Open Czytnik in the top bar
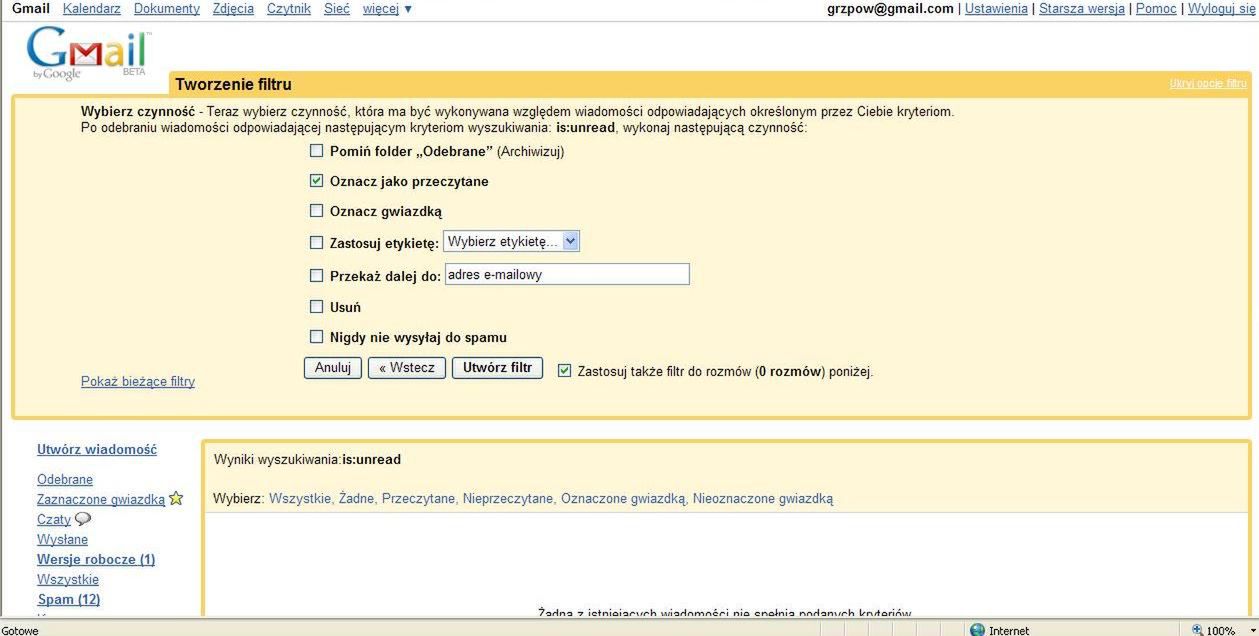 (289, 9)
